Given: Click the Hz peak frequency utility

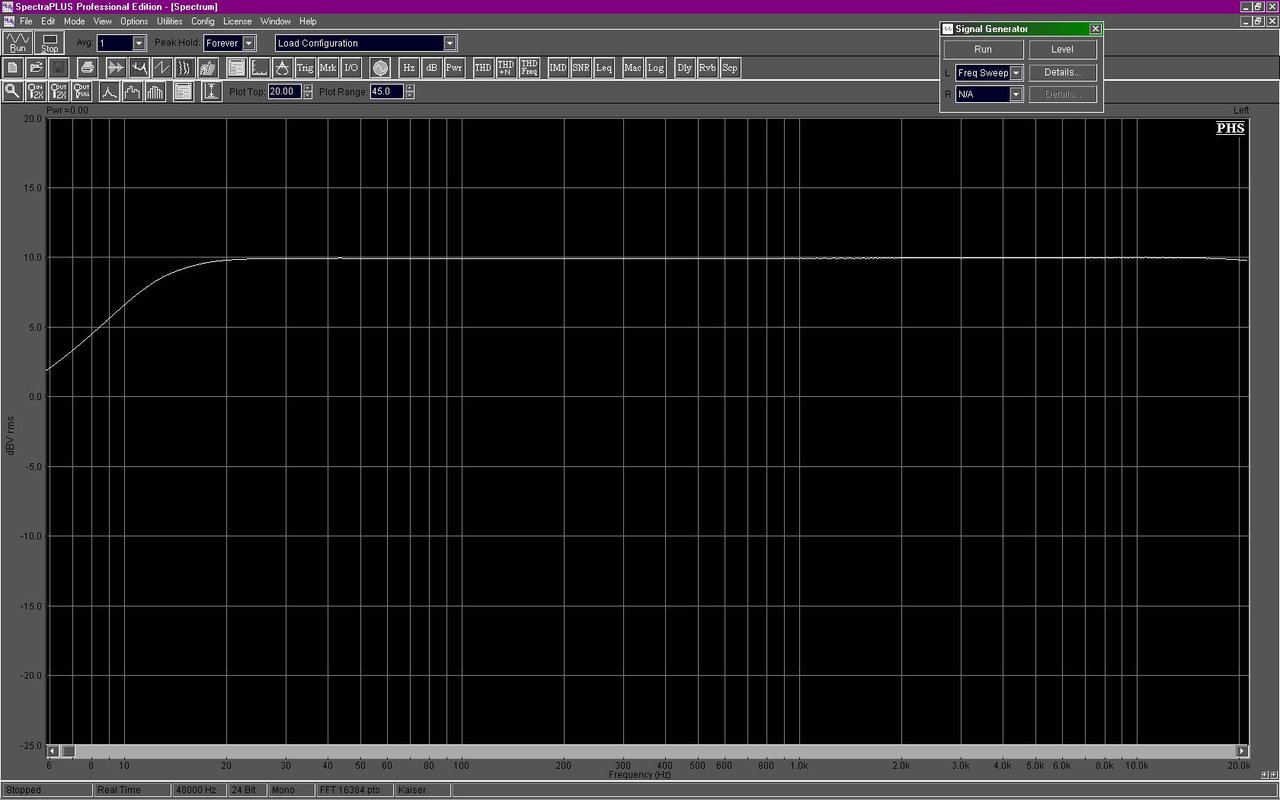Looking at the screenshot, I should pyautogui.click(x=409, y=68).
